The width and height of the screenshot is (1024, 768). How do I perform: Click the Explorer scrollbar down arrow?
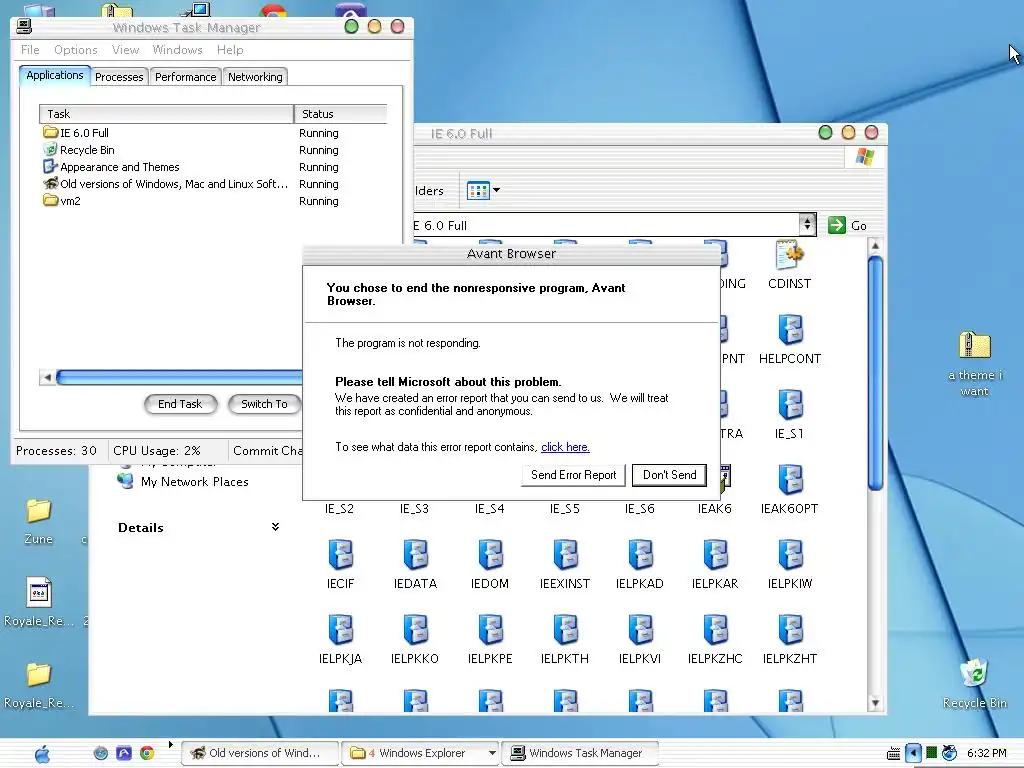tap(876, 703)
